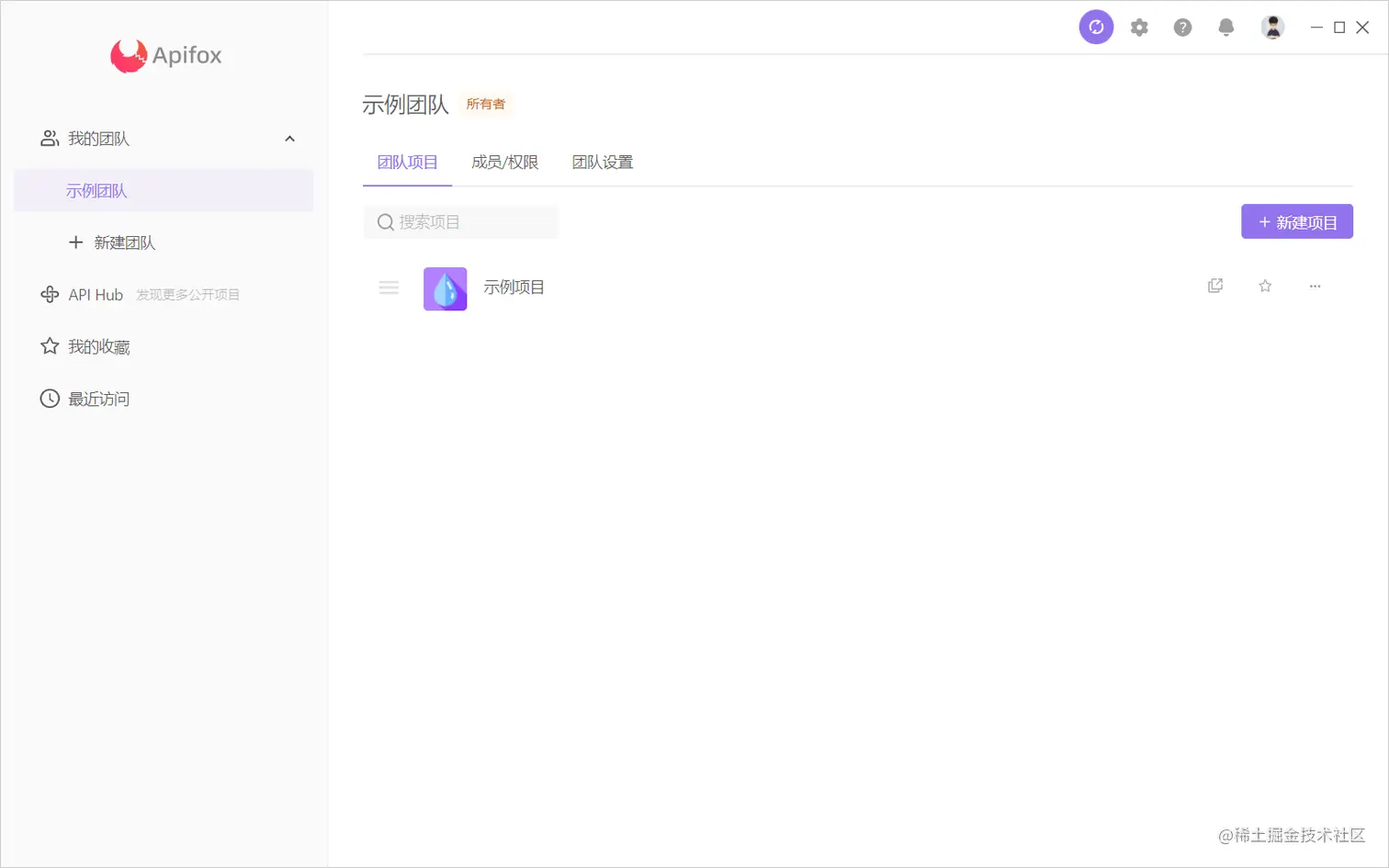
Task: Open the more options menu for 示例项目
Action: pos(1314,286)
